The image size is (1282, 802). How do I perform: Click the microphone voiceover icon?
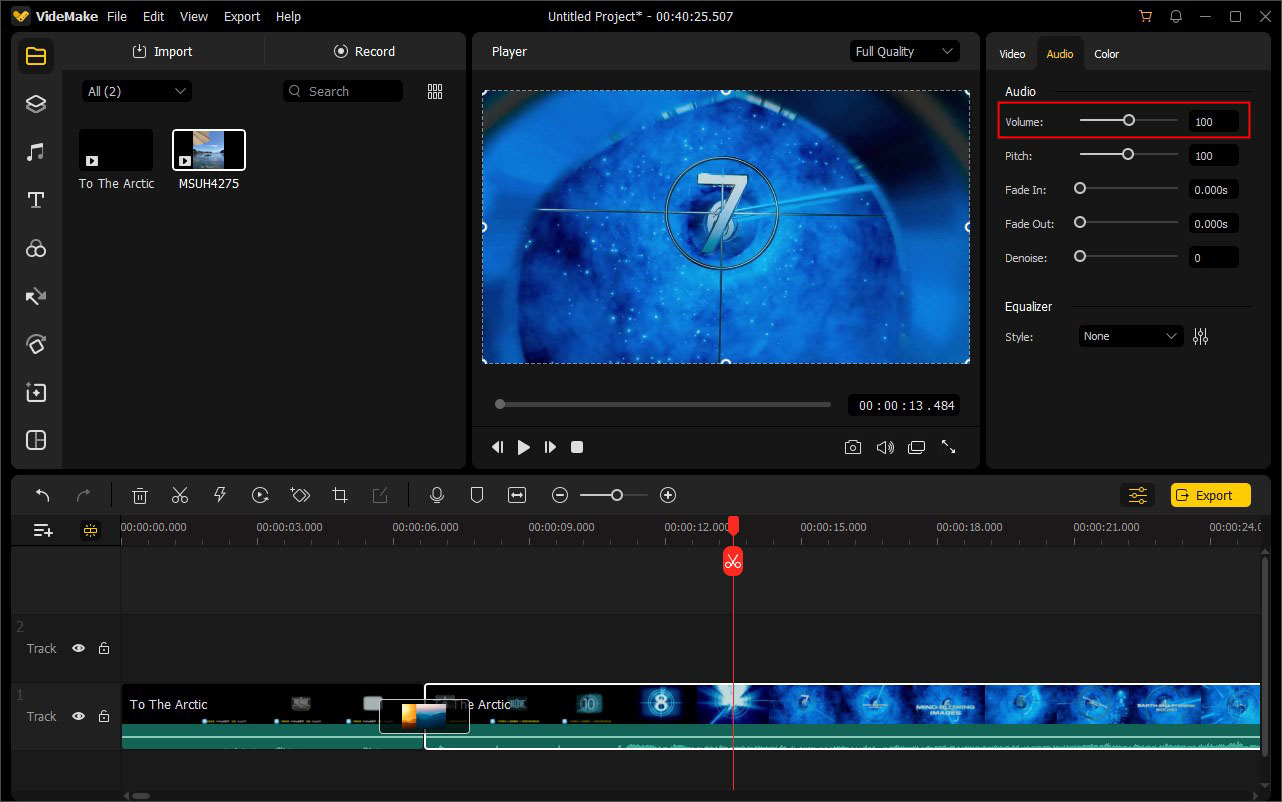[x=436, y=495]
